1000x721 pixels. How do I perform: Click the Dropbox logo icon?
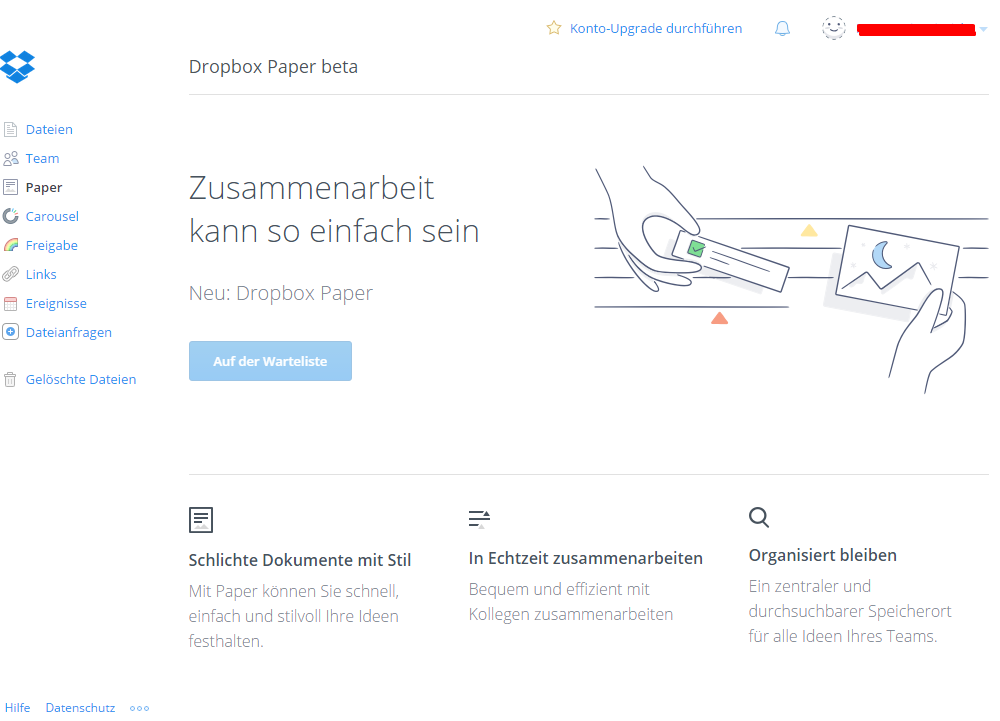coord(18,66)
